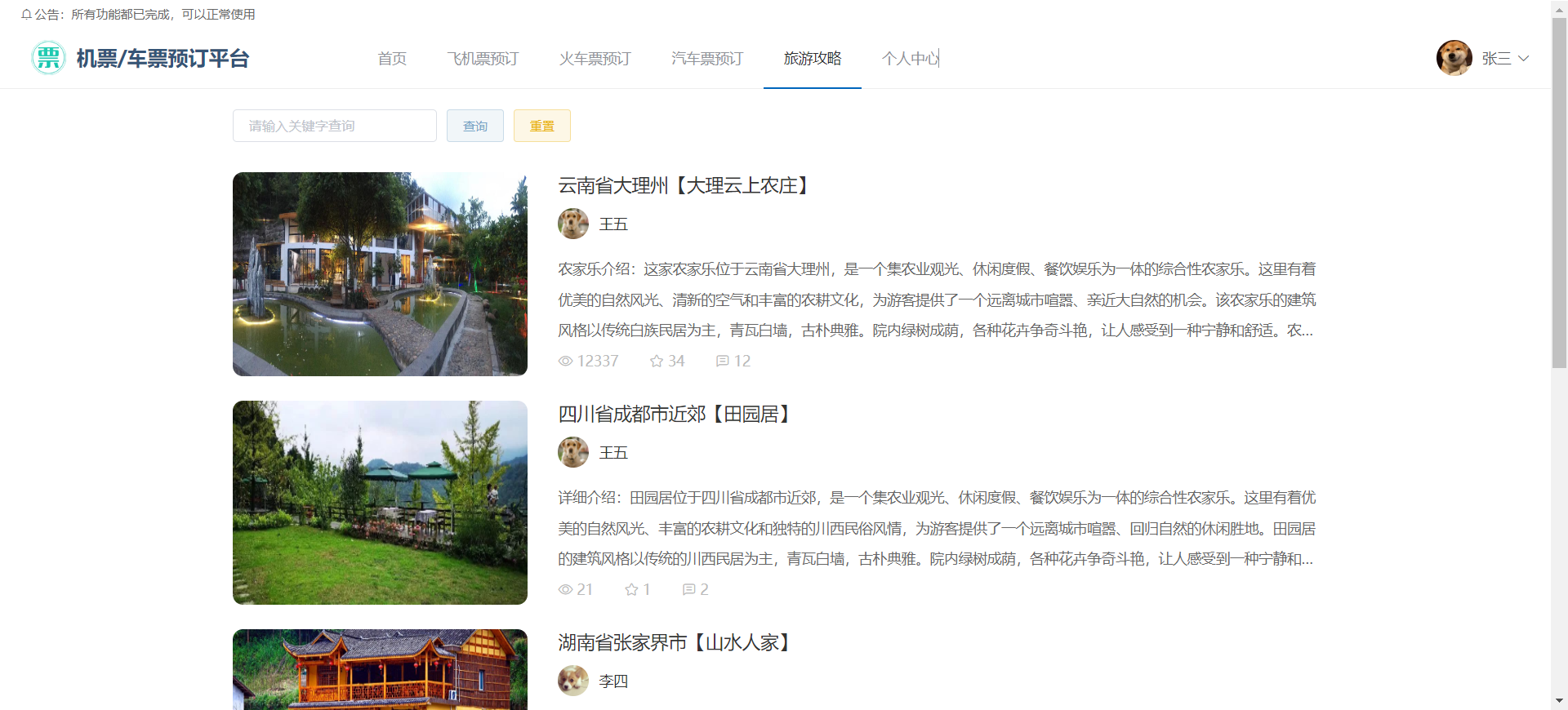
Task: Go to the 首页 tab
Action: [392, 58]
